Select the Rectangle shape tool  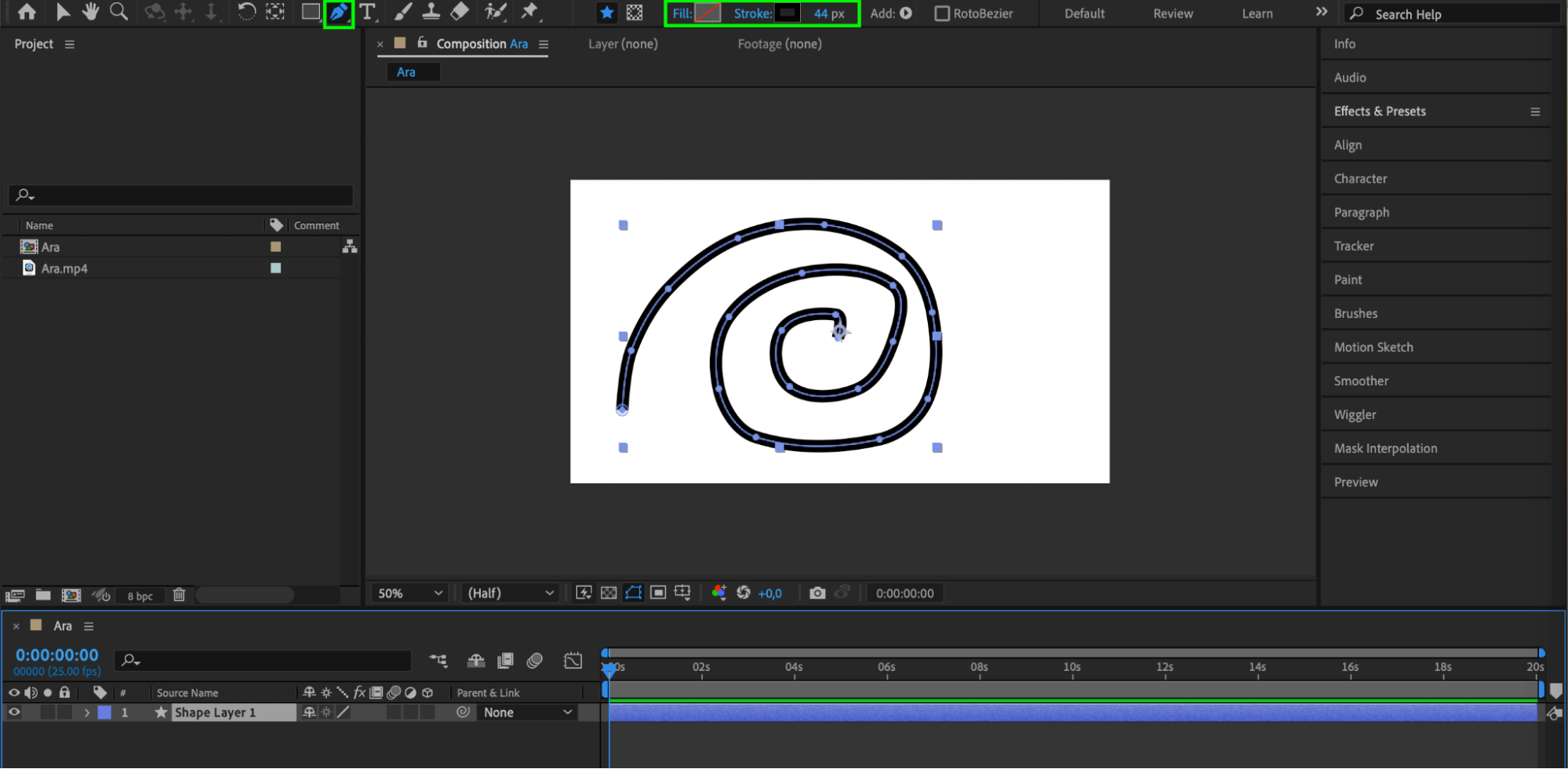(x=311, y=13)
